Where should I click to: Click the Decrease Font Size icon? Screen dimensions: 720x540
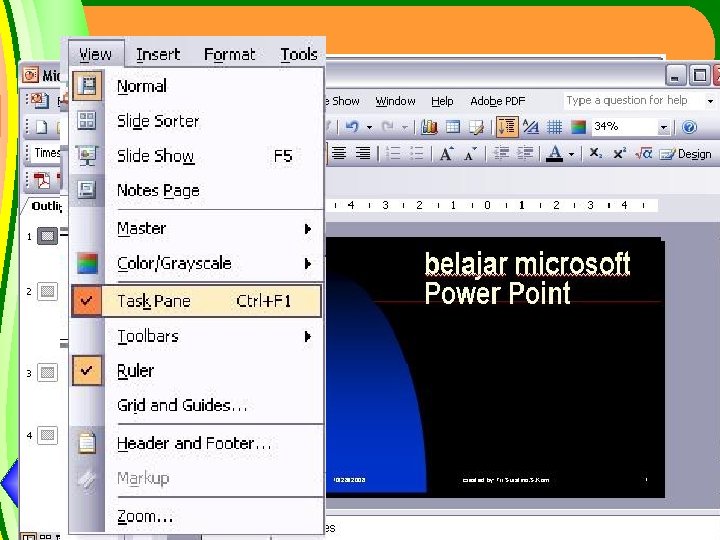point(470,153)
